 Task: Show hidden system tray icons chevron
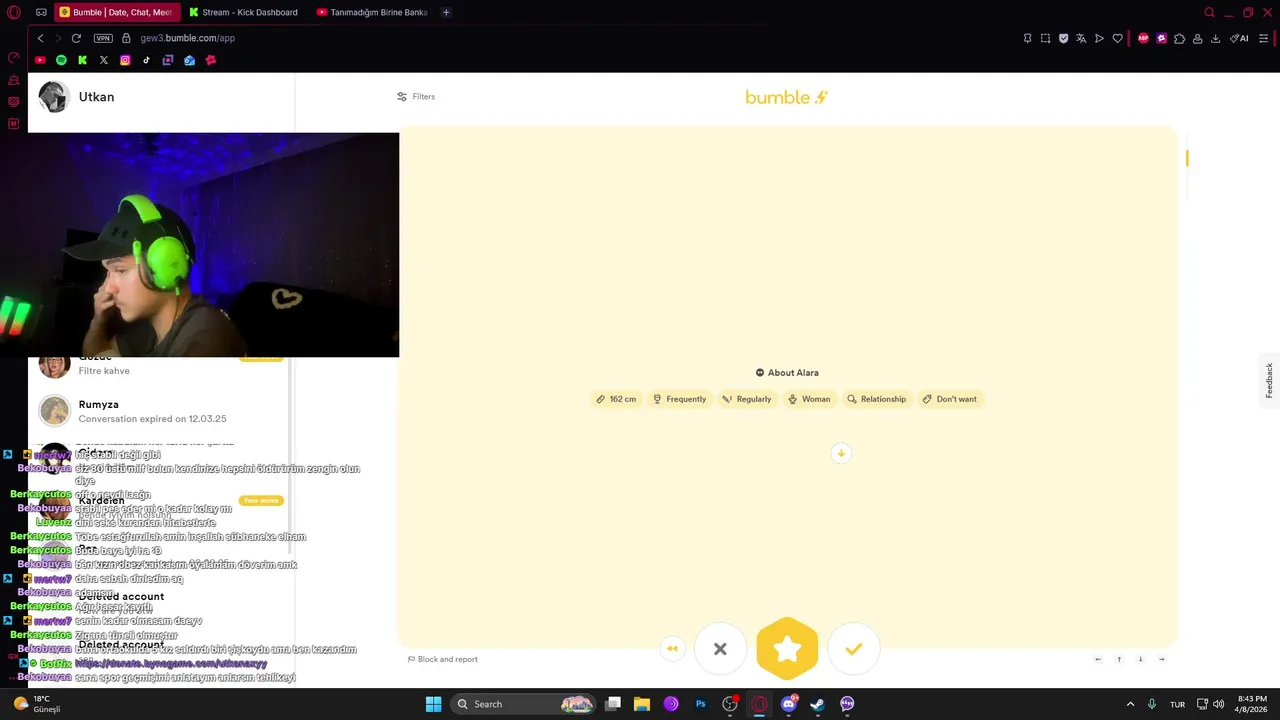click(1130, 704)
